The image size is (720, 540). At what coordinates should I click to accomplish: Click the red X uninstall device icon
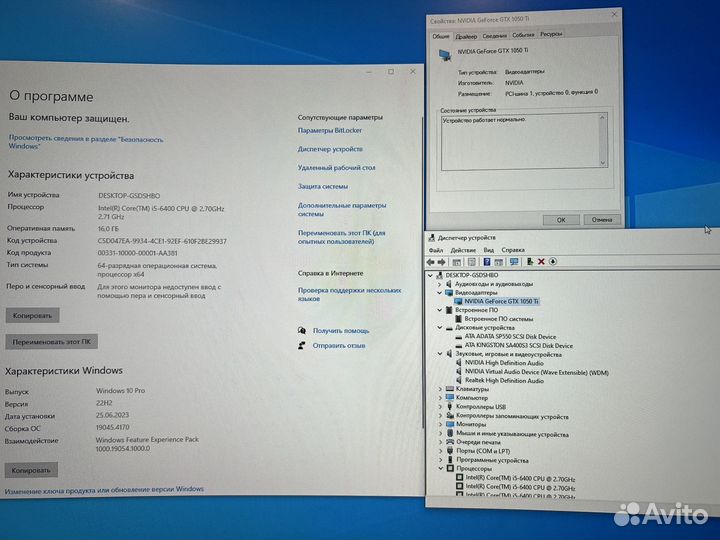tap(541, 262)
